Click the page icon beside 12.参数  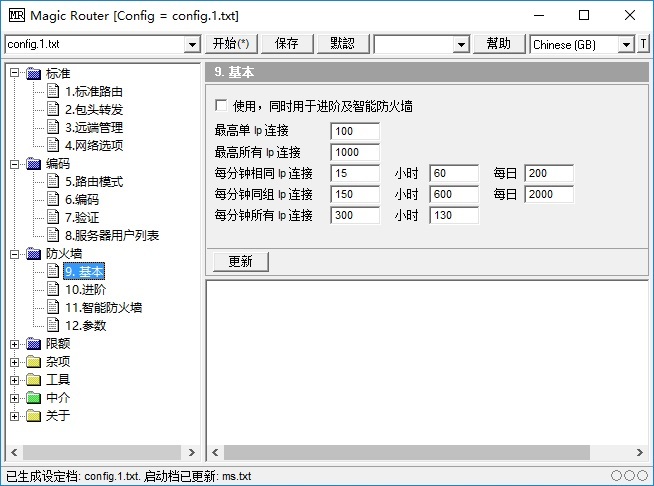coord(53,325)
